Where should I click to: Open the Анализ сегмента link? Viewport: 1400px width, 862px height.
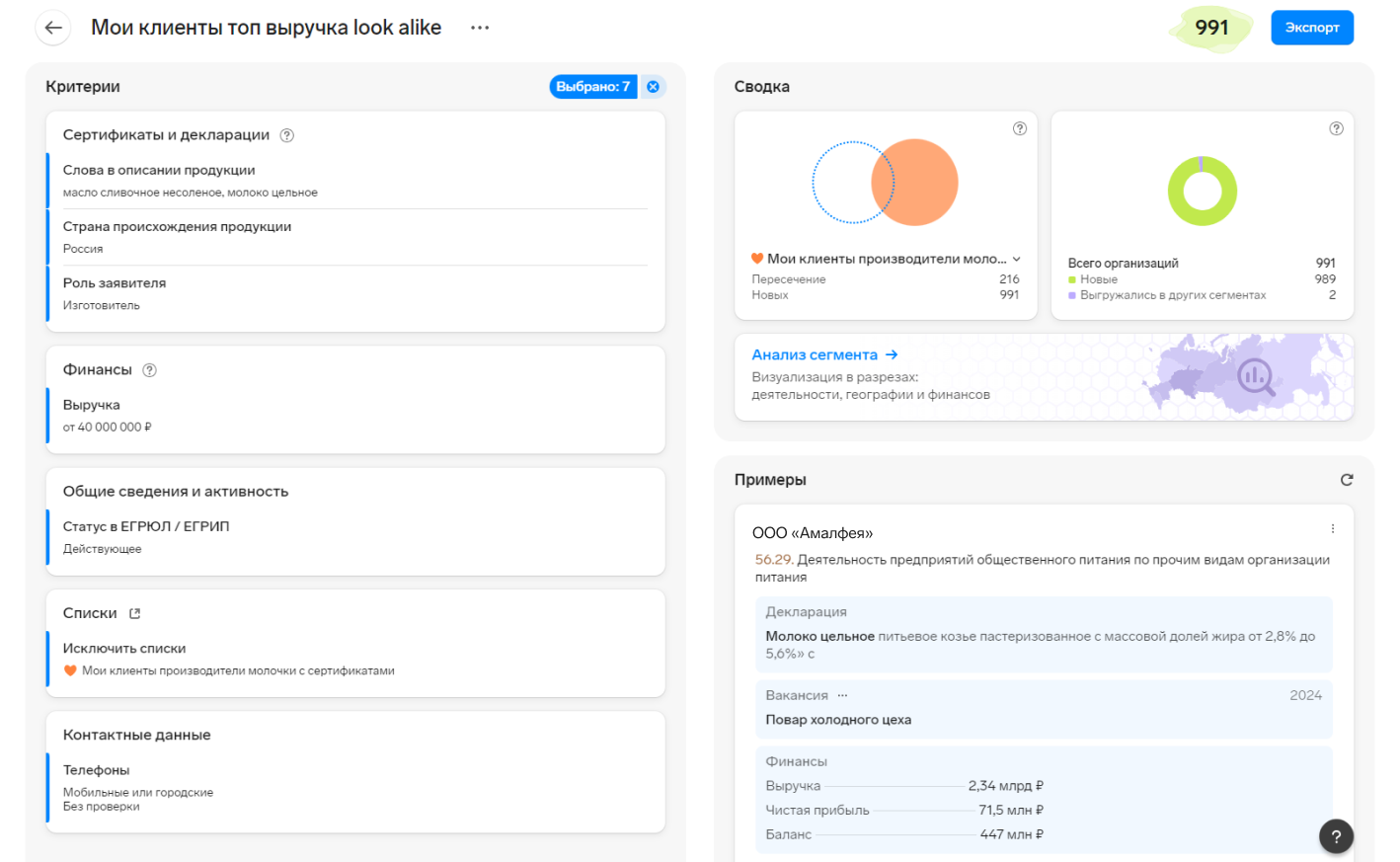click(824, 354)
